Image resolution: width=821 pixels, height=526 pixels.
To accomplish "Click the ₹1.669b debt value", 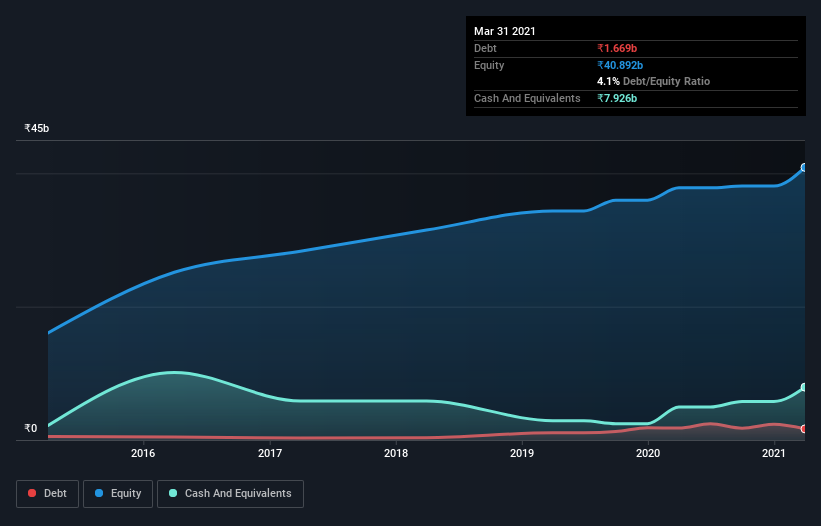I will point(617,48).
